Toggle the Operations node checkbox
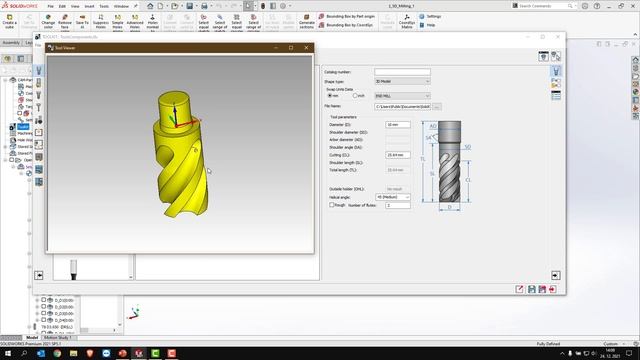 [x=12, y=160]
